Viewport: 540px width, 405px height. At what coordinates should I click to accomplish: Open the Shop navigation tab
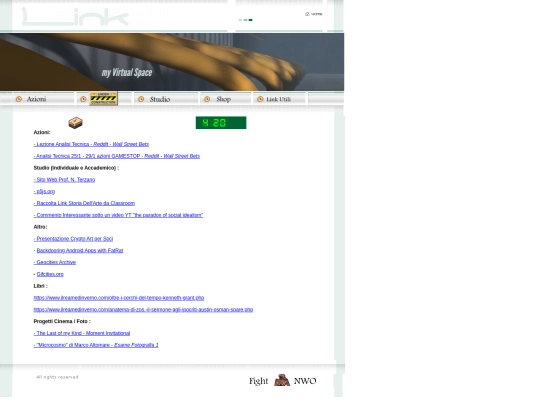coord(224,99)
